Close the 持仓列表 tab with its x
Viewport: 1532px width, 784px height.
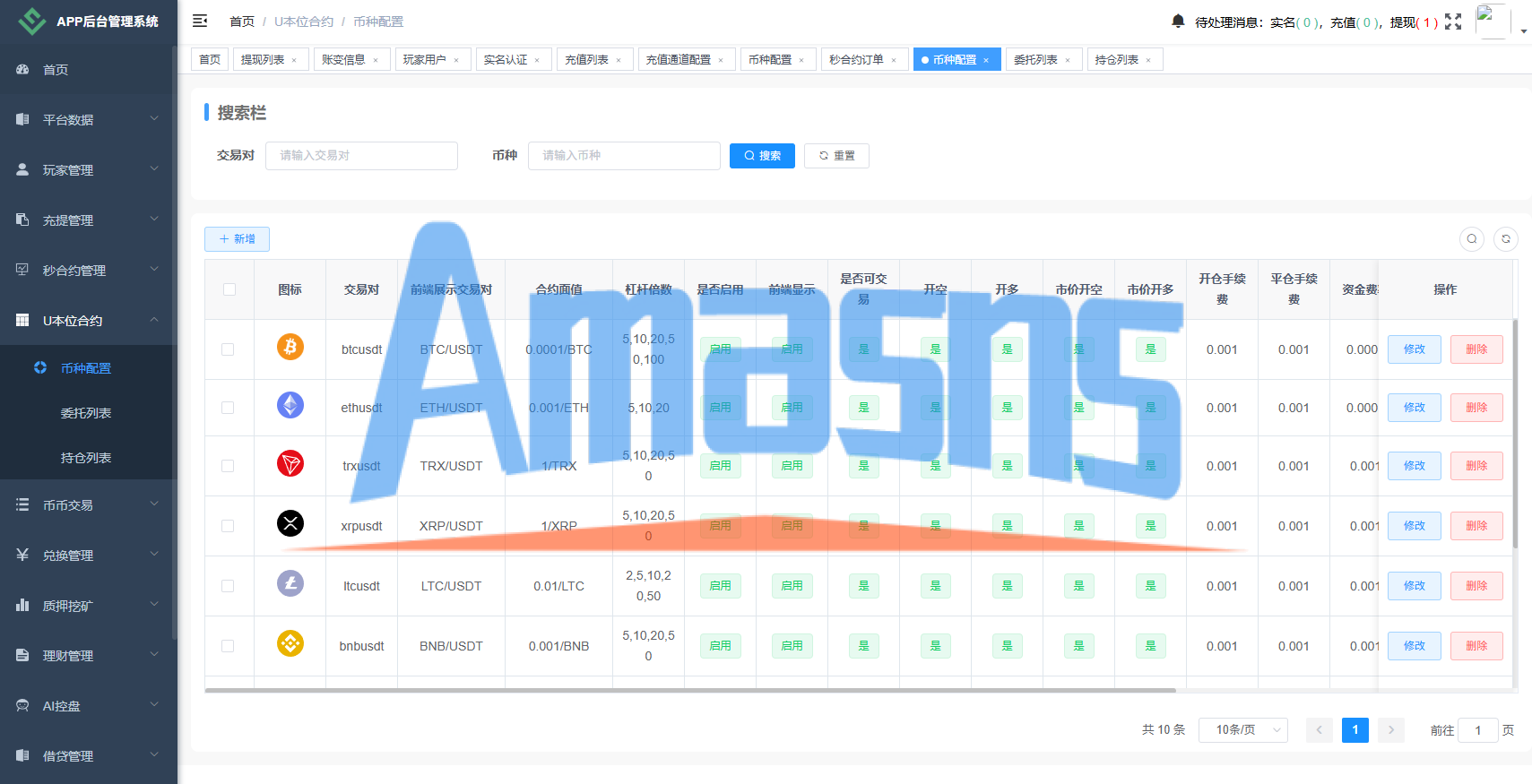click(1148, 60)
